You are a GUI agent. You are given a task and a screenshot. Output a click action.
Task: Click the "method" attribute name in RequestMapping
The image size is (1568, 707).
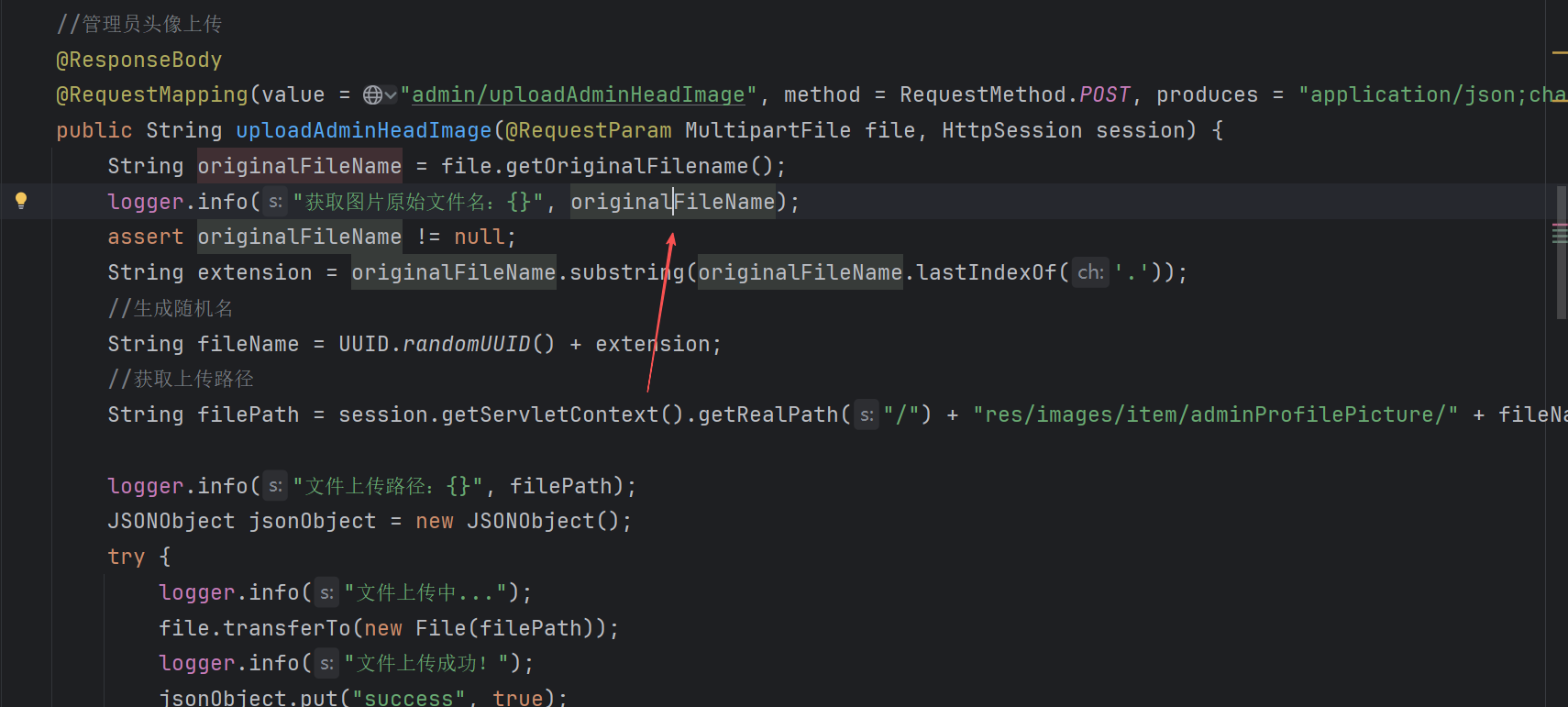tap(823, 94)
